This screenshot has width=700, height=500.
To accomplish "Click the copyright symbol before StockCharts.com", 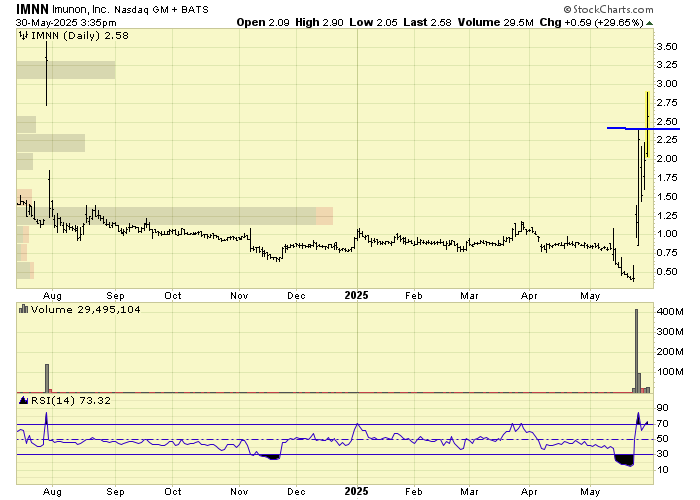I will [567, 9].
